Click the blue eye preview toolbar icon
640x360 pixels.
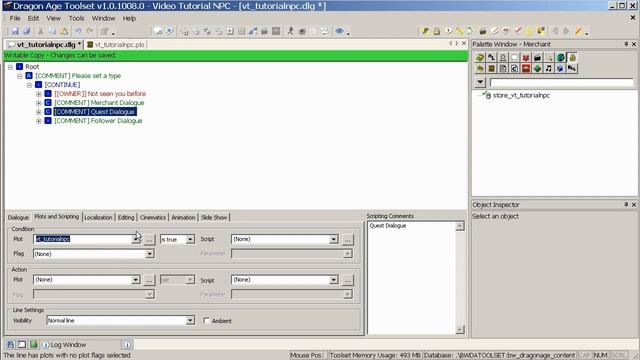(339, 31)
